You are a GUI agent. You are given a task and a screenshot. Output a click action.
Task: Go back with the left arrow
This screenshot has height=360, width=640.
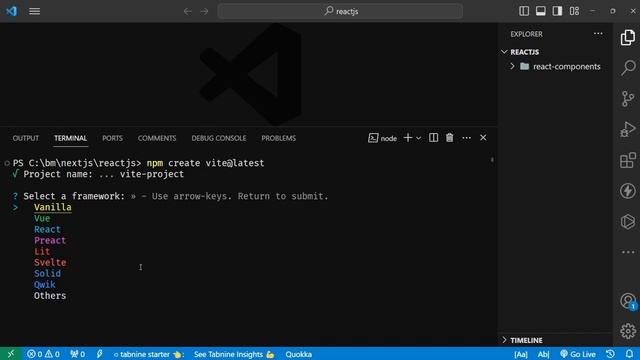tap(187, 11)
